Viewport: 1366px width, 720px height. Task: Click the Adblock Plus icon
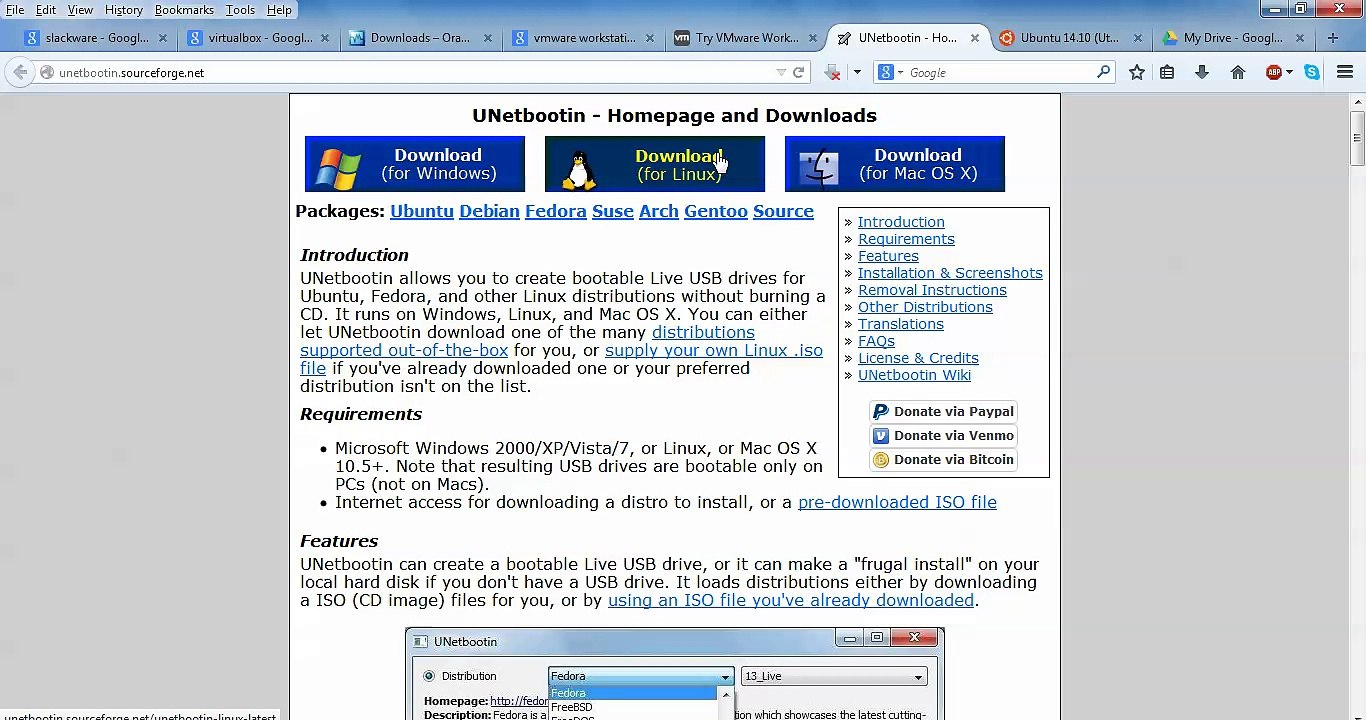(x=1273, y=72)
